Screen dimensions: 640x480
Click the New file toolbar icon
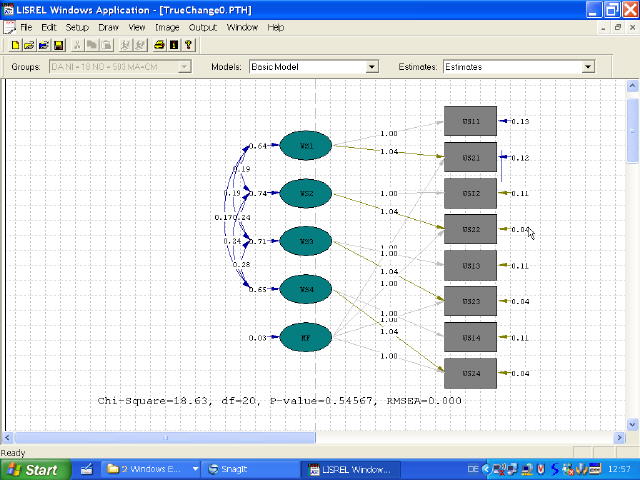16,45
